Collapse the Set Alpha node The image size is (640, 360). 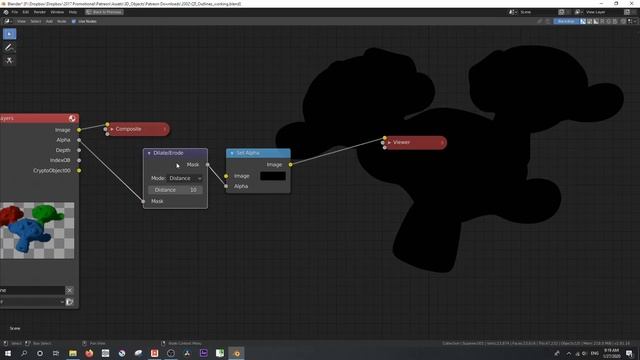(x=232, y=153)
